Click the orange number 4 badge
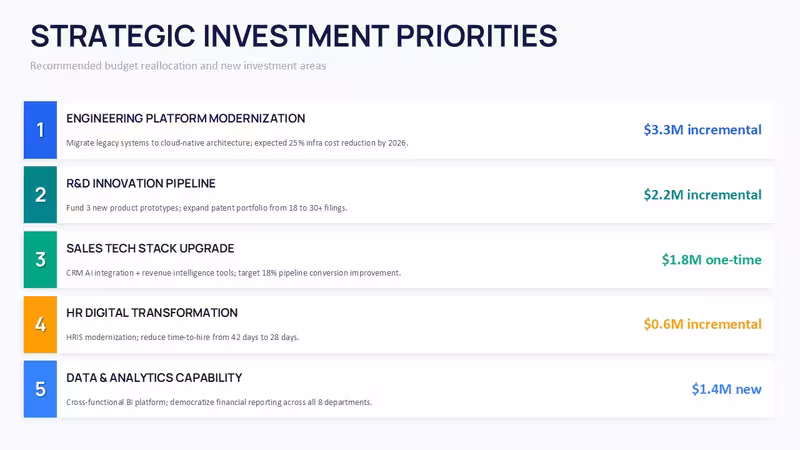The width and height of the screenshot is (800, 450). tap(40, 324)
